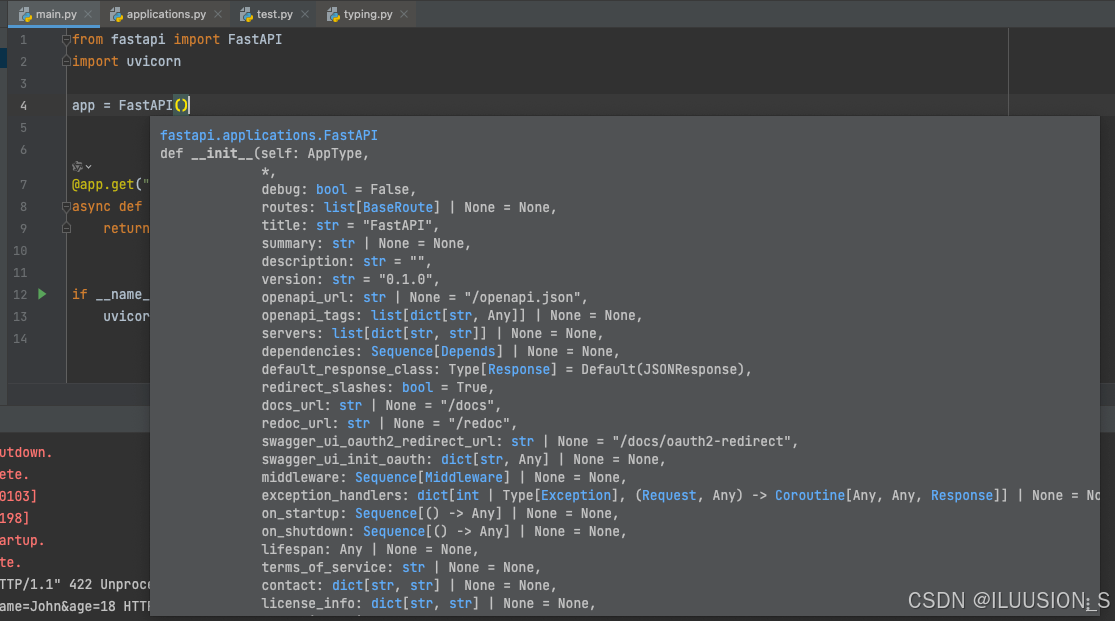1115x621 pixels.
Task: Click the Python file icon on typing.py tab
Action: click(333, 14)
